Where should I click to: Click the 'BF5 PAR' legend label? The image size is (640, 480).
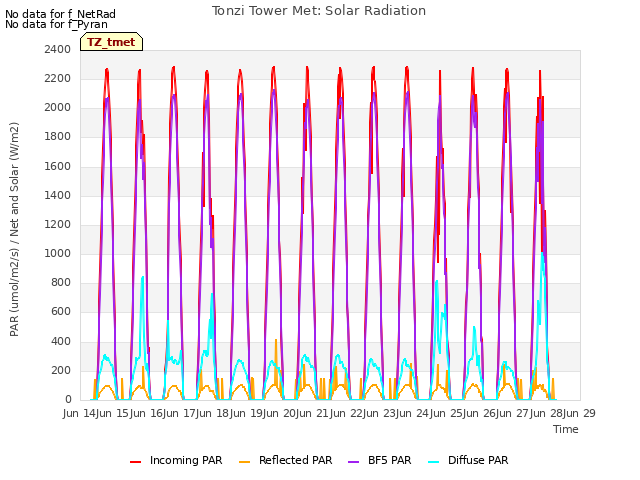pyautogui.click(x=389, y=460)
